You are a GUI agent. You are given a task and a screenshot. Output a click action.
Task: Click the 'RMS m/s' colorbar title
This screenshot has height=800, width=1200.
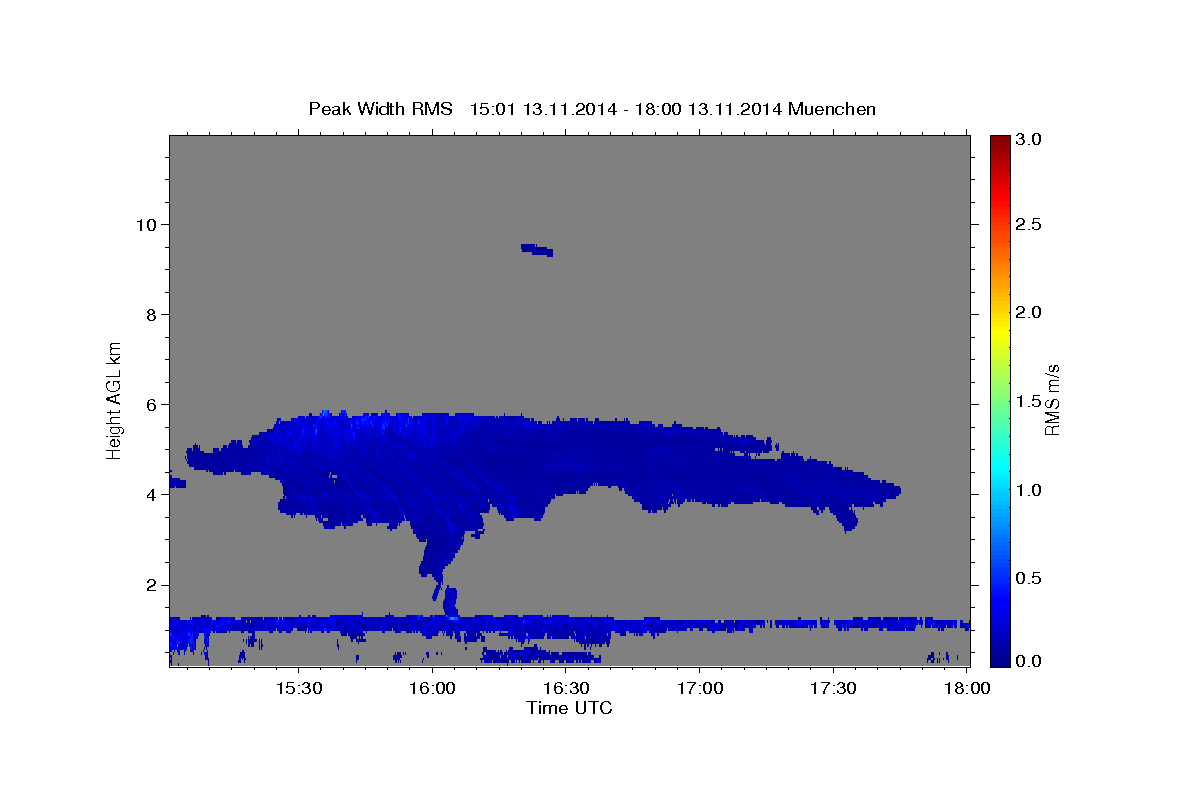1053,400
